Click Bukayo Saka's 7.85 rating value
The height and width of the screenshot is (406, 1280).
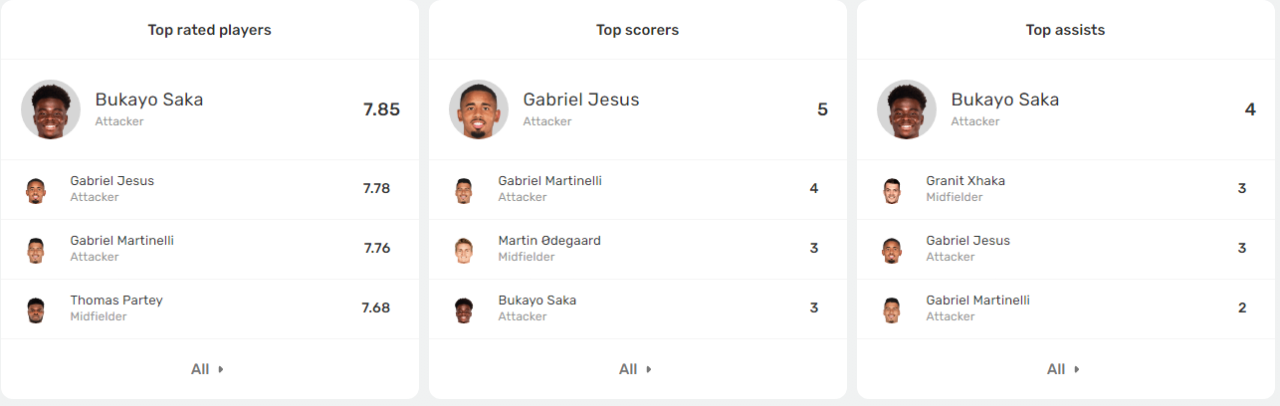coord(381,110)
